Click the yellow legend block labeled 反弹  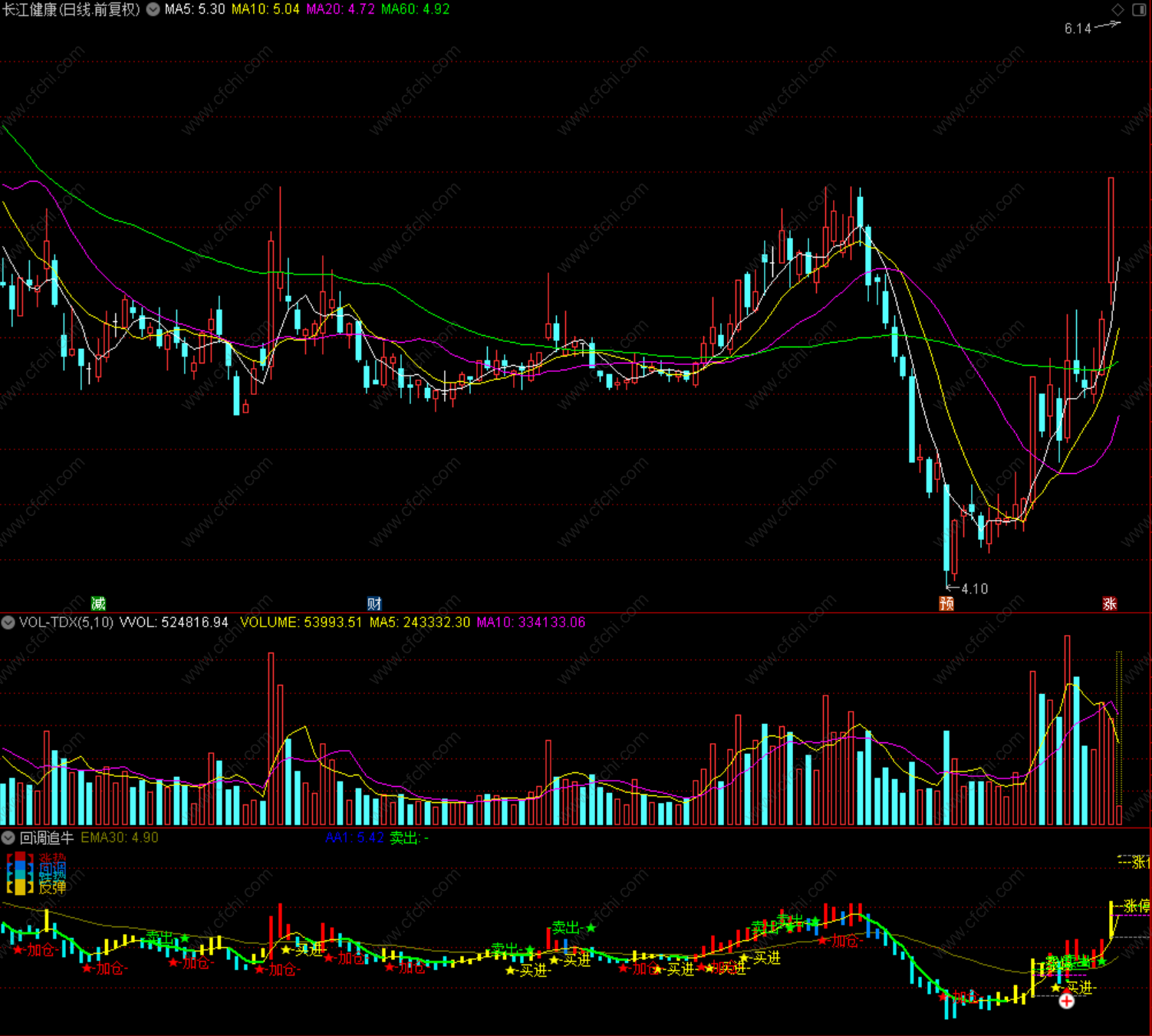pyautogui.click(x=21, y=887)
